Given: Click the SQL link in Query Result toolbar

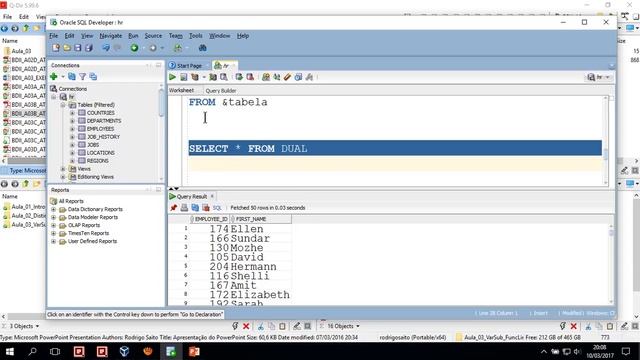Looking at the screenshot, I should [217, 208].
